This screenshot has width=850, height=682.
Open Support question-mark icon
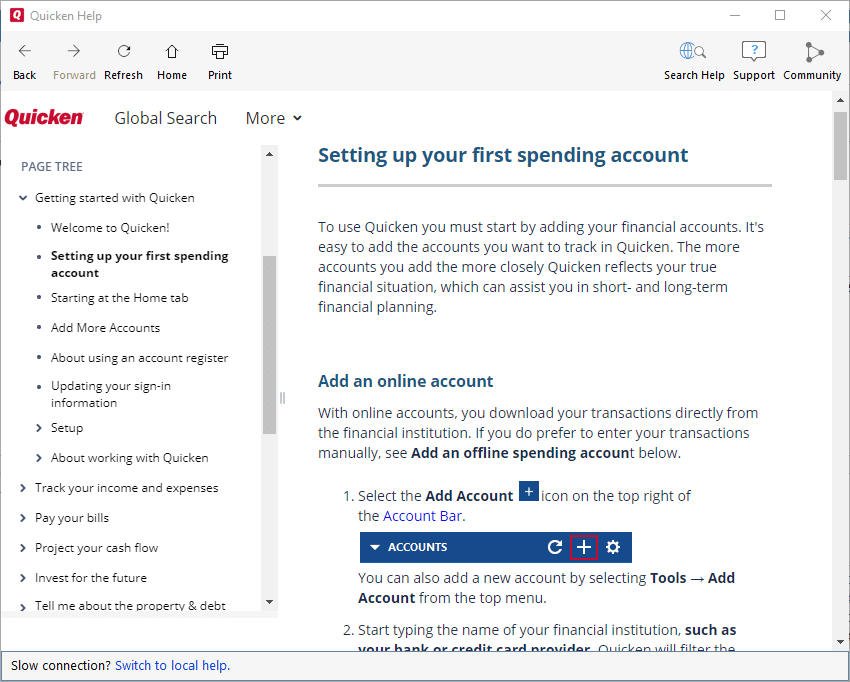tap(754, 51)
